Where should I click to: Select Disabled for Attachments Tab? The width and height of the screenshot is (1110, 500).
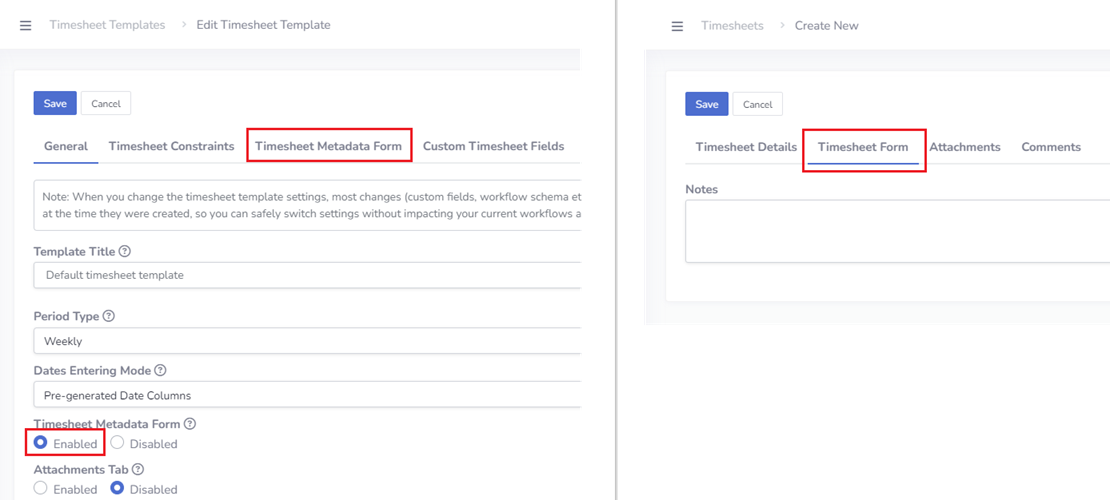[118, 489]
